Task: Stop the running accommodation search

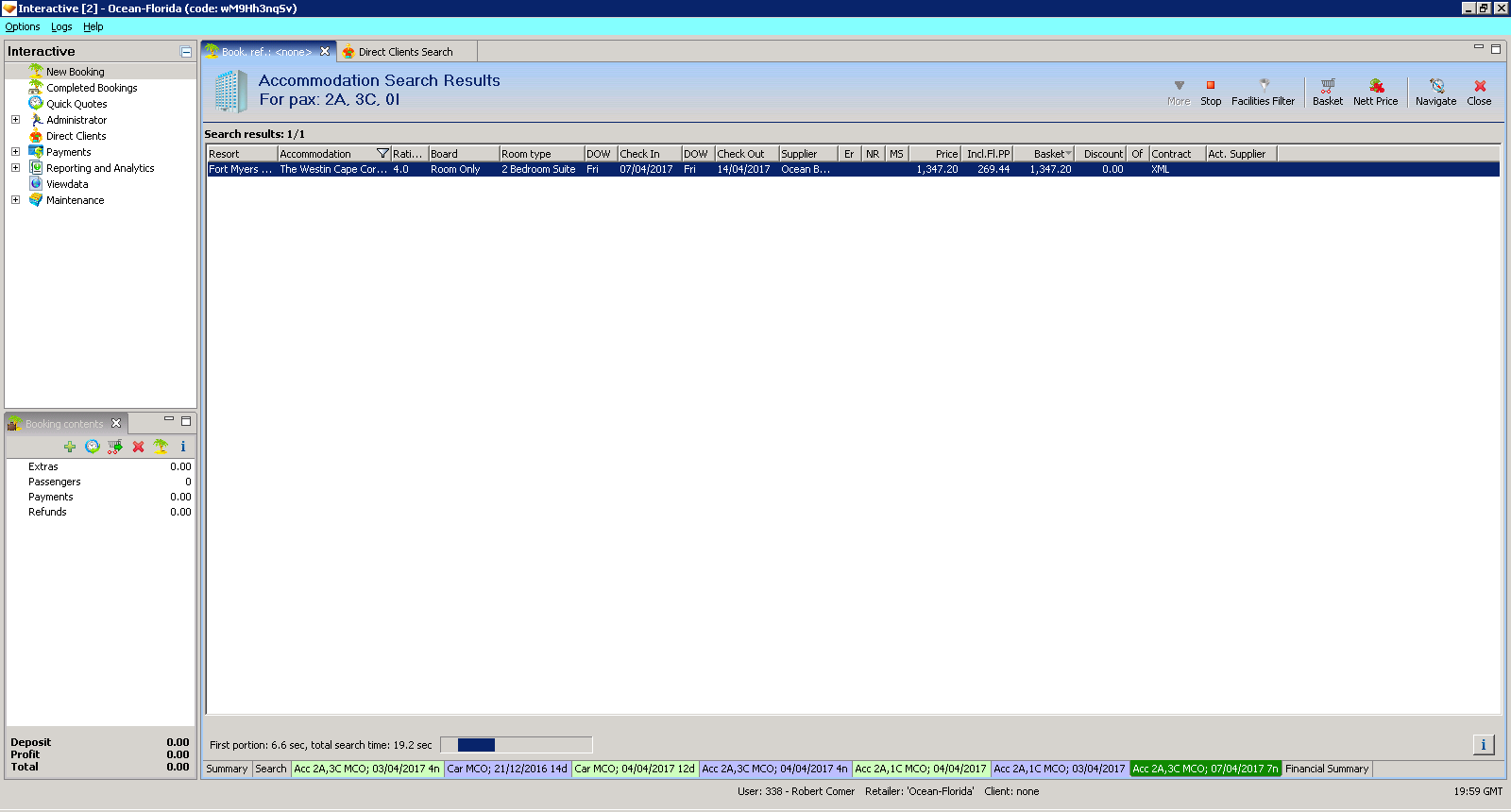Action: point(1211,92)
